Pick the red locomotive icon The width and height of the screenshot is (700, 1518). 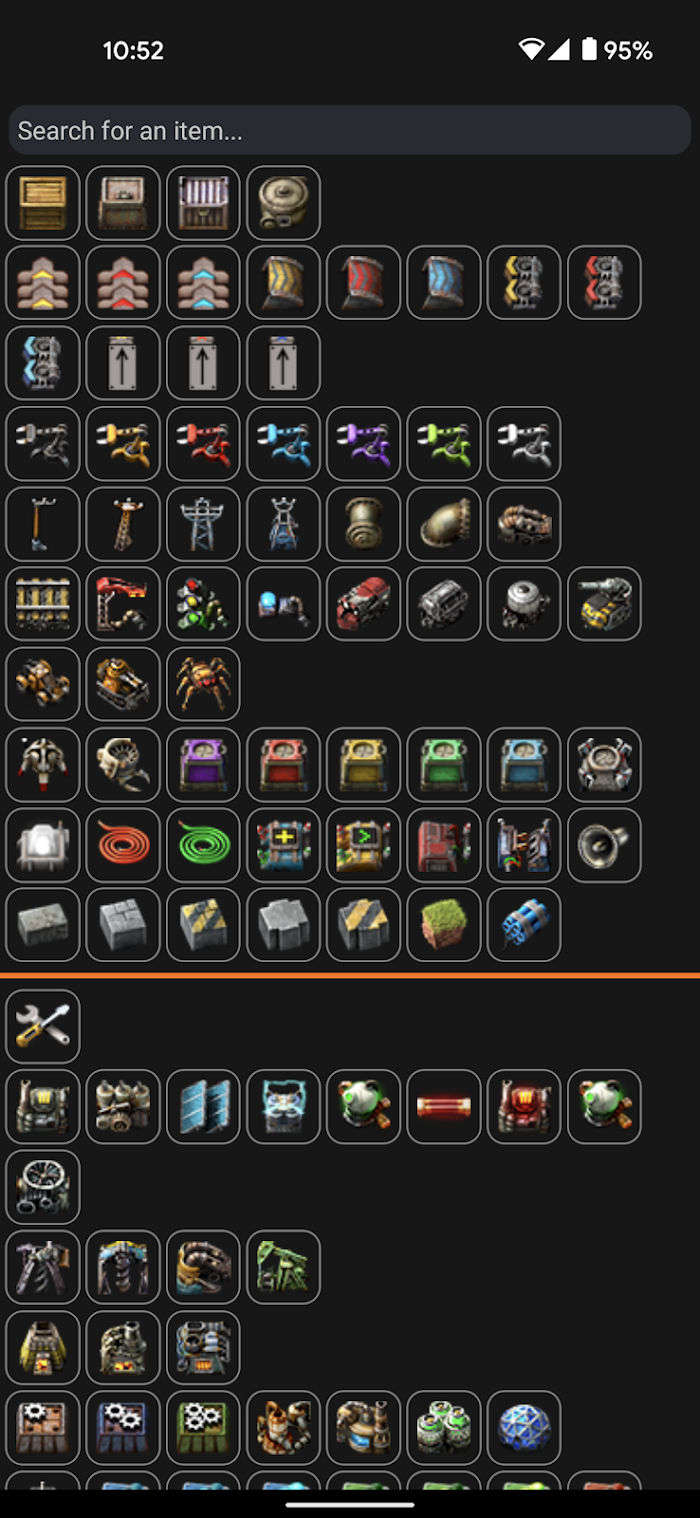363,604
